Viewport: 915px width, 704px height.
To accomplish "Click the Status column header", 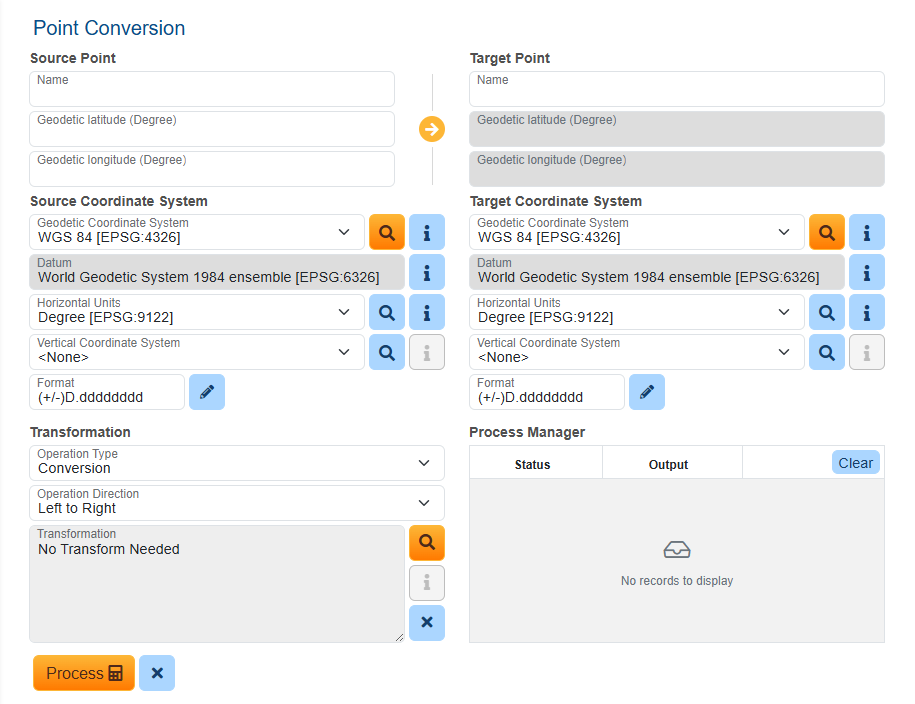I will click(533, 464).
